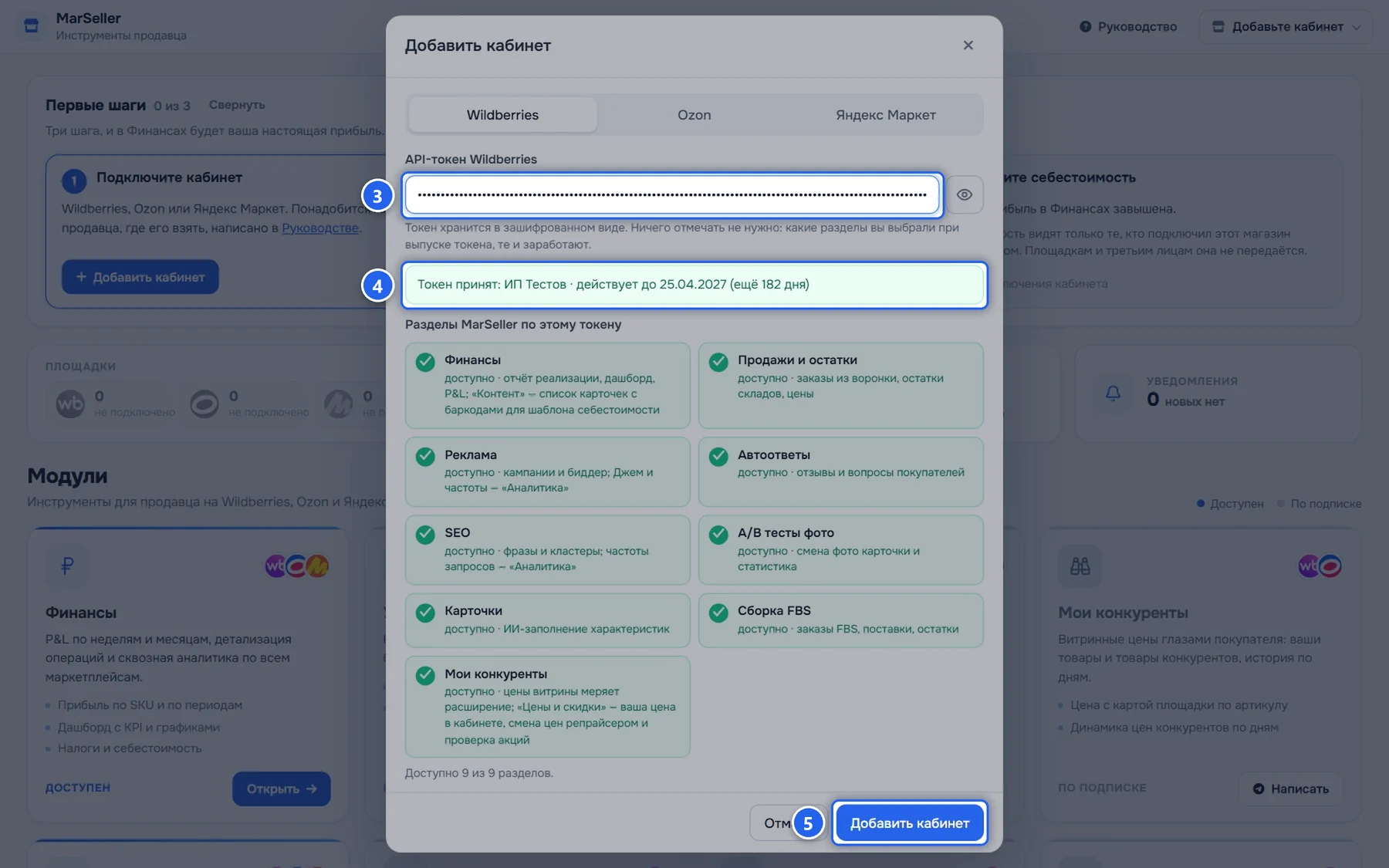The image size is (1389, 868).
Task: Click the background Добавить кабинет button with plus
Action: coord(140,277)
